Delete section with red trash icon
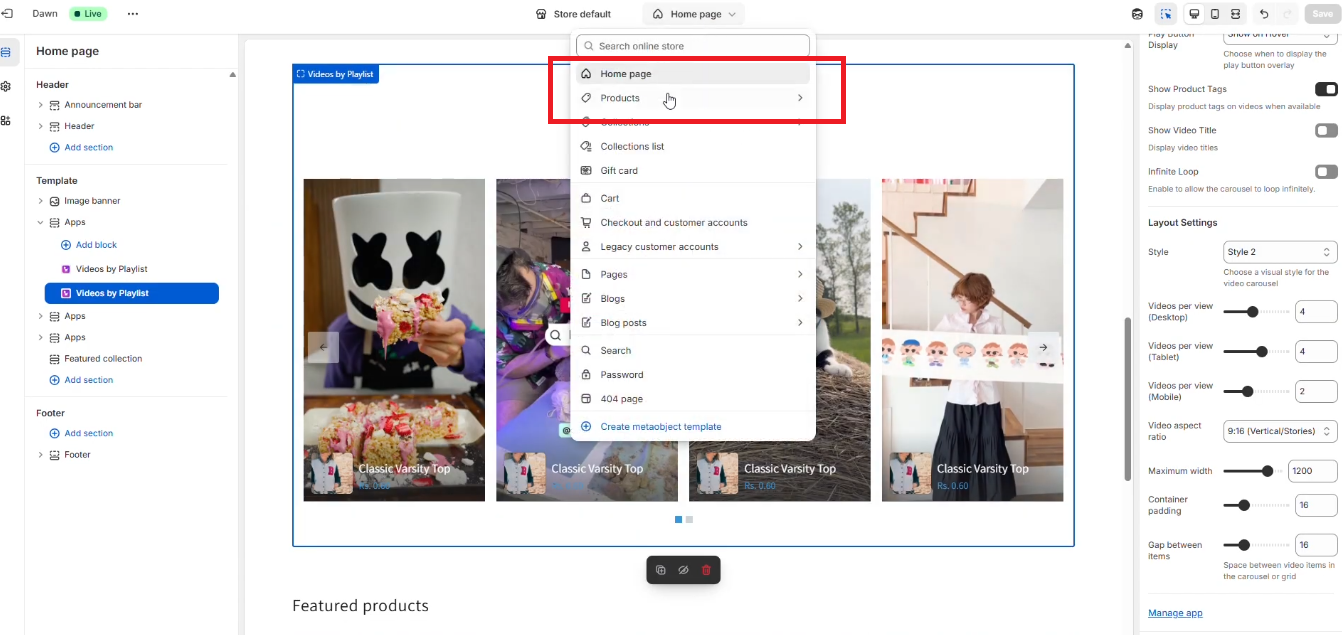Viewport: 1342px width, 635px height. (706, 570)
